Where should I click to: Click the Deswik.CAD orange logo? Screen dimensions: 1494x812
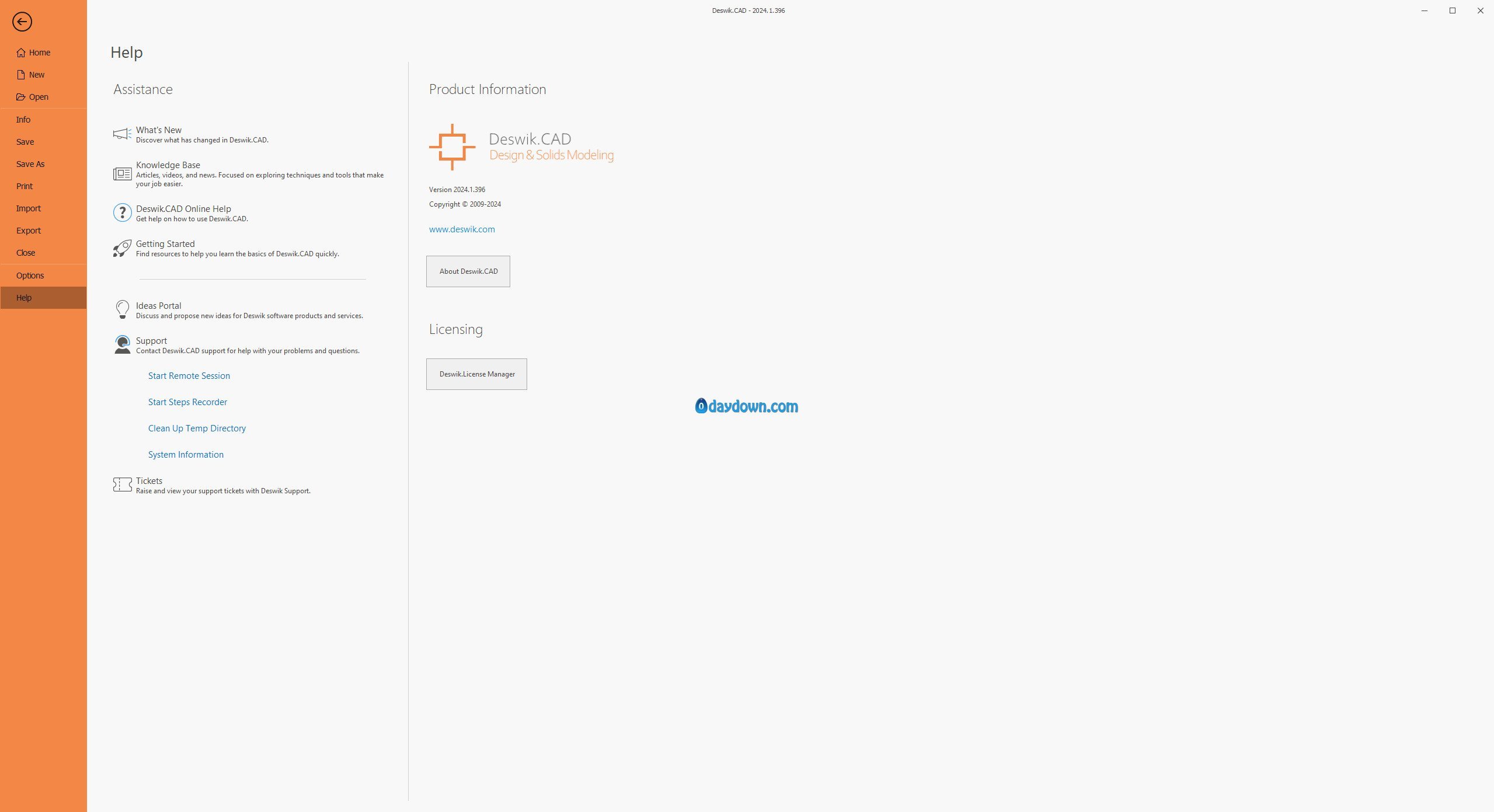pyautogui.click(x=452, y=147)
